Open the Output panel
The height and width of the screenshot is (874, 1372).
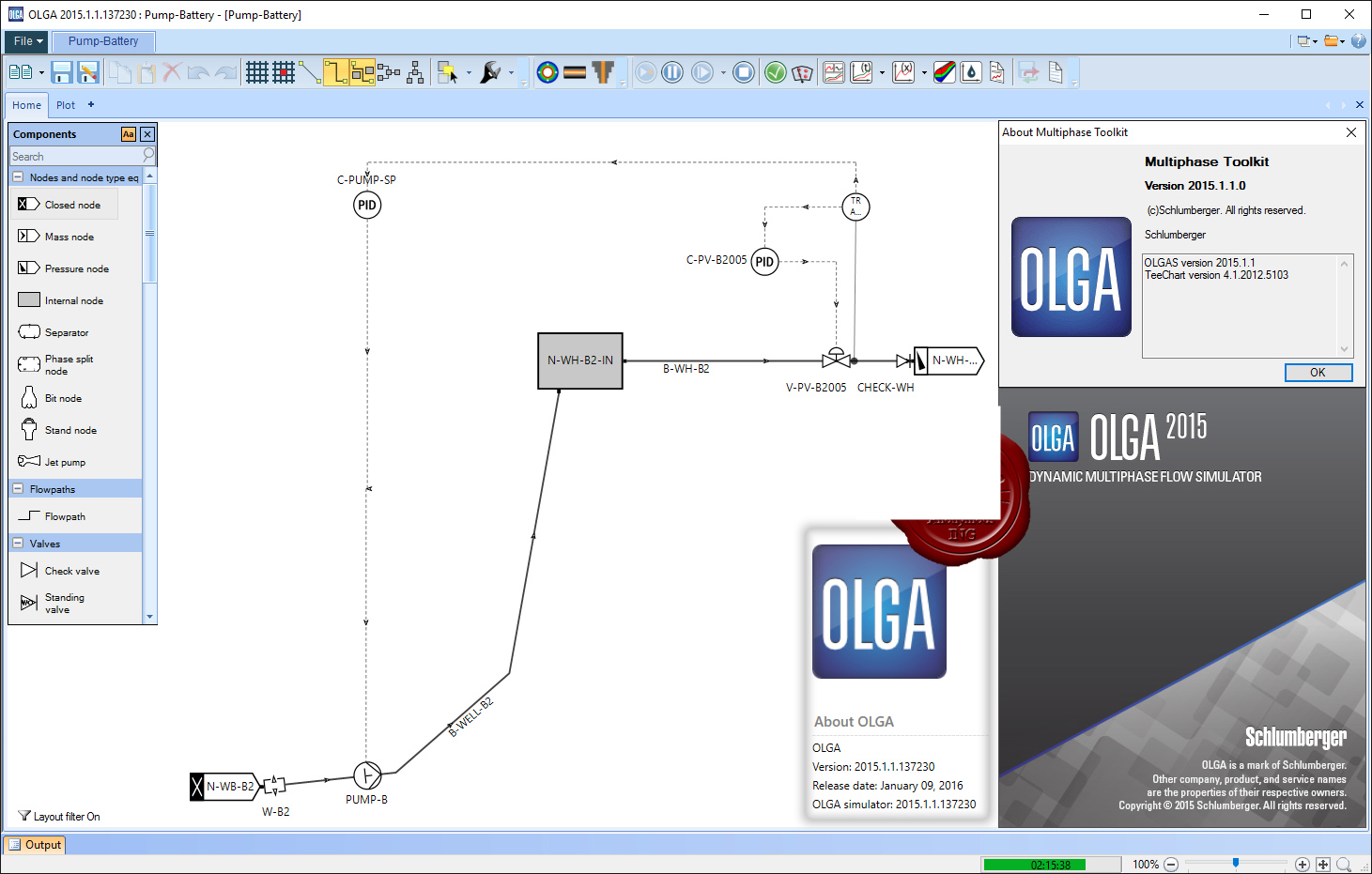click(35, 845)
